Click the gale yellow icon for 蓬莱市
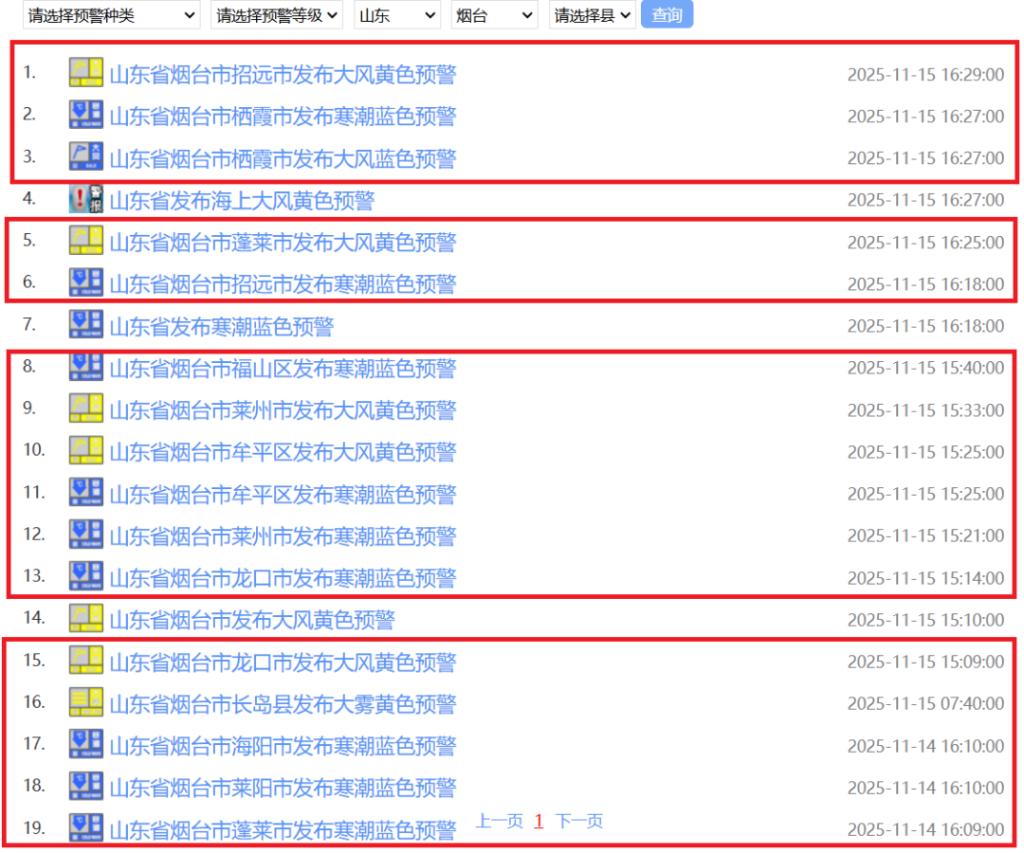 click(x=86, y=241)
